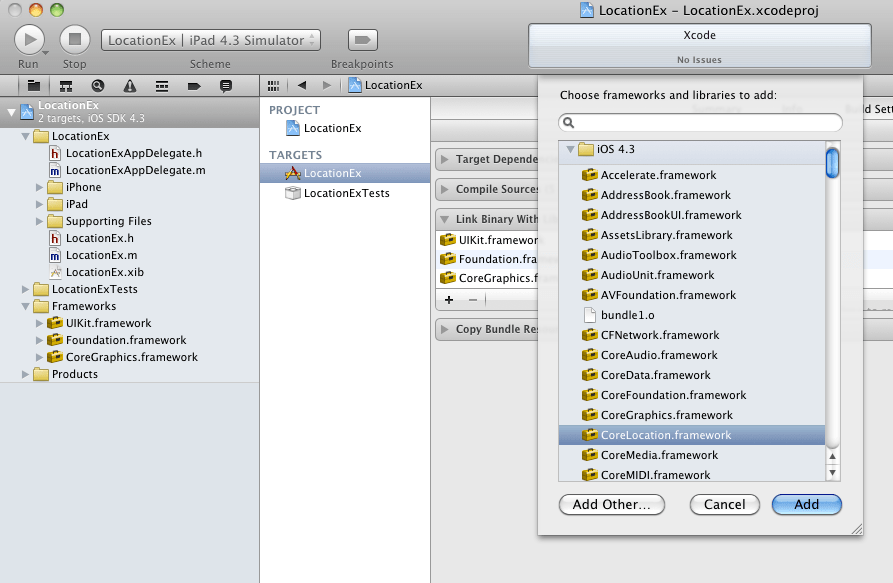
Task: Open the Symbol navigator
Action: (65, 85)
